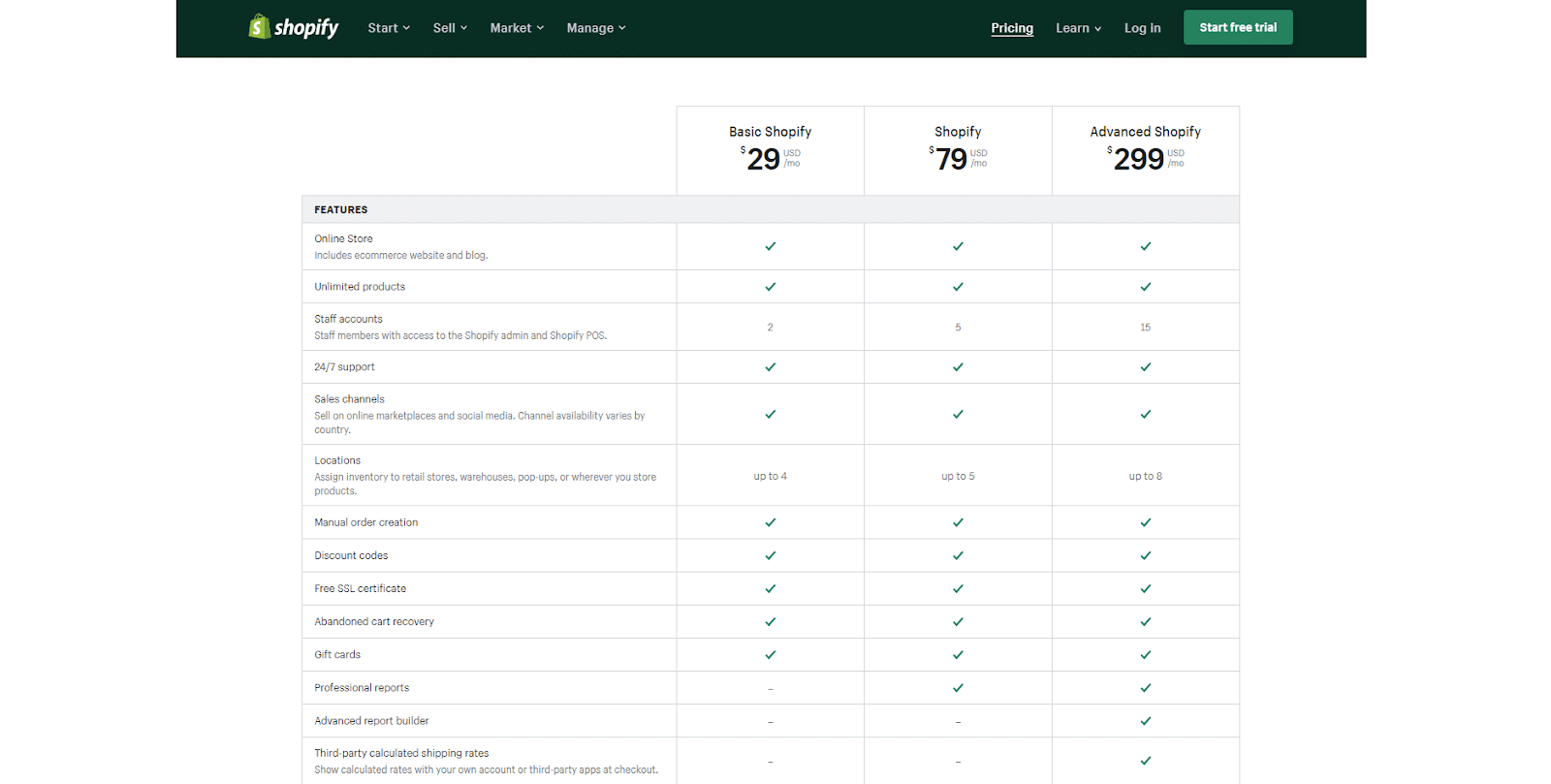Click Third-party shipping rates checkmark for Advanced Shopify
This screenshot has height=784, width=1551.
tap(1145, 761)
